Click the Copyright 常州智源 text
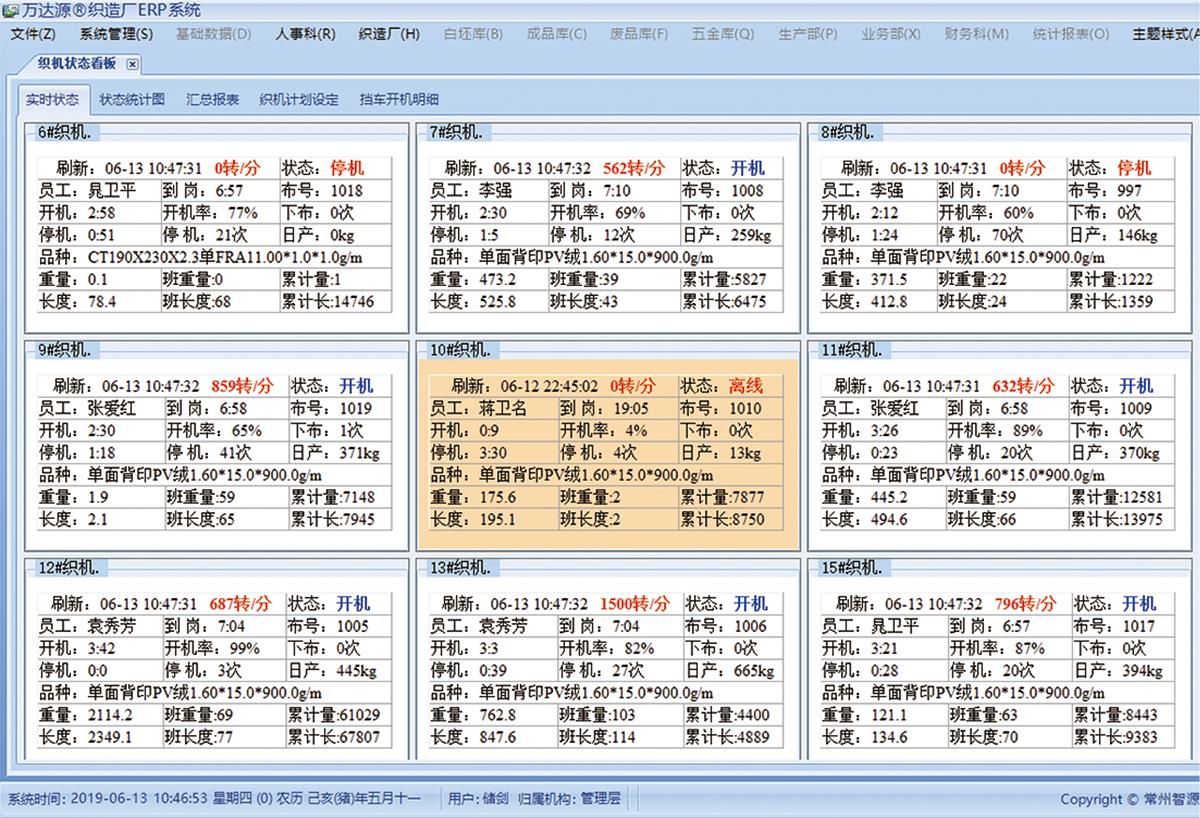Screen dimensions: 1200x818 1128,799
